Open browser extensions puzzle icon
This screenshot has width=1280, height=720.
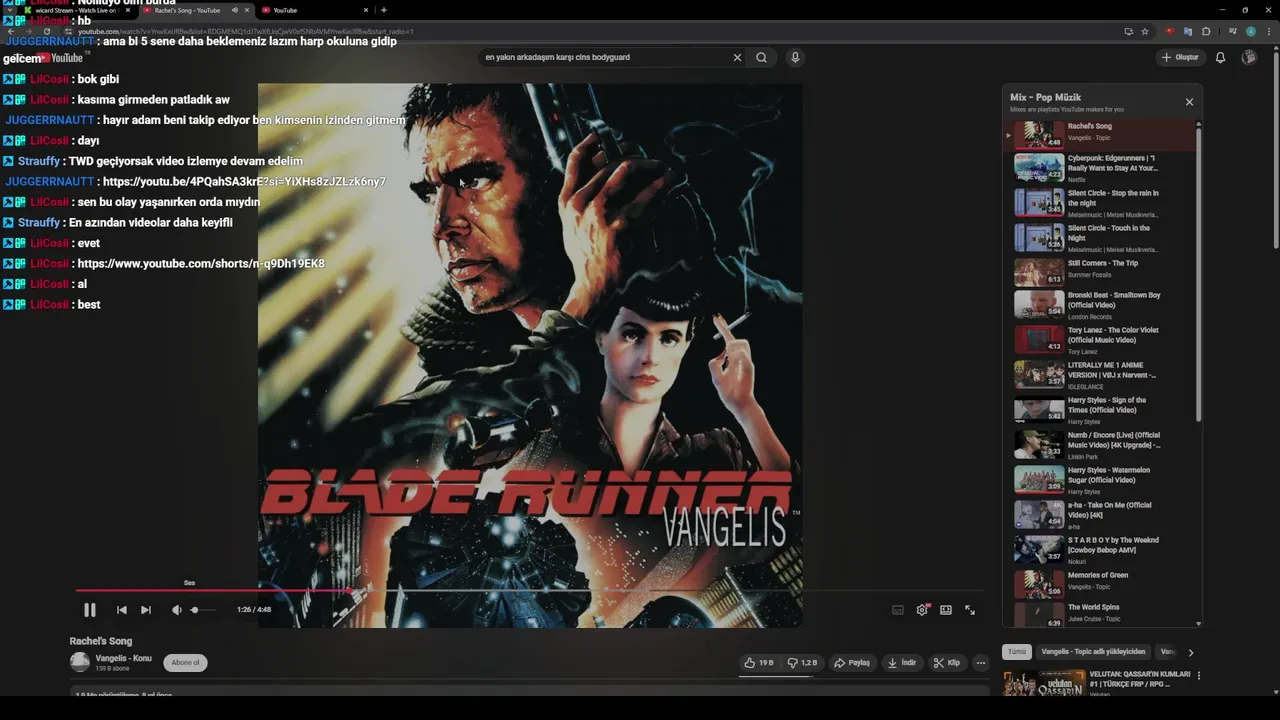1206,31
